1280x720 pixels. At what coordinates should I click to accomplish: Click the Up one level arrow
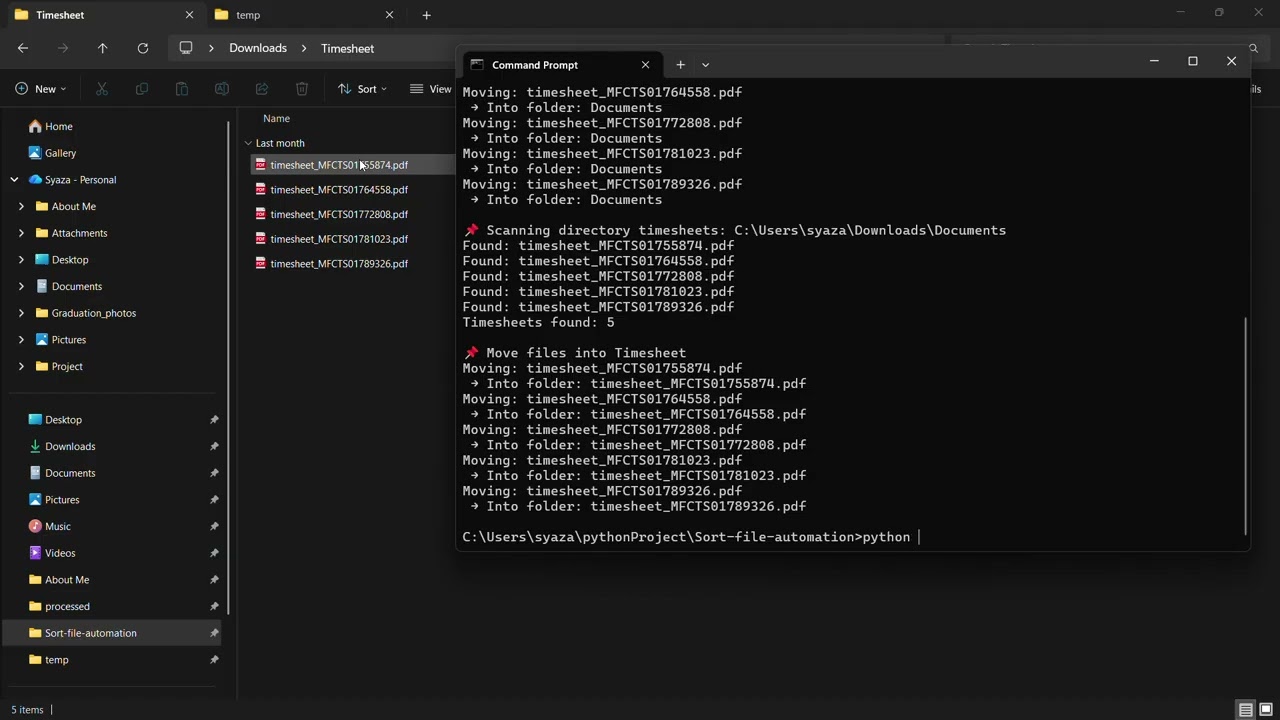pyautogui.click(x=102, y=48)
